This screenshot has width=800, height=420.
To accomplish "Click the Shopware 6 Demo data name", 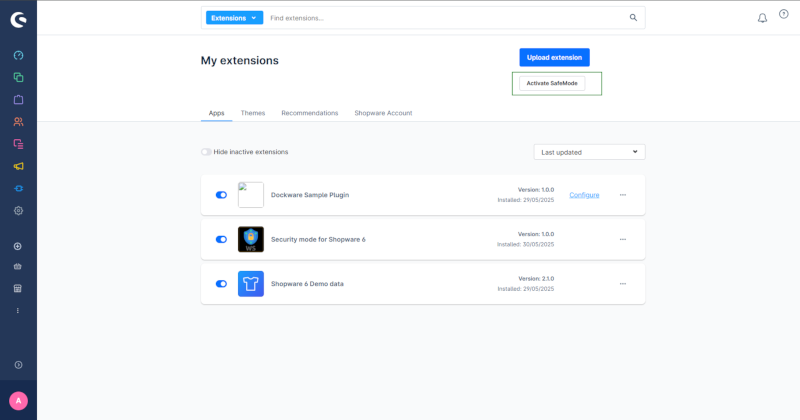I will coord(307,284).
